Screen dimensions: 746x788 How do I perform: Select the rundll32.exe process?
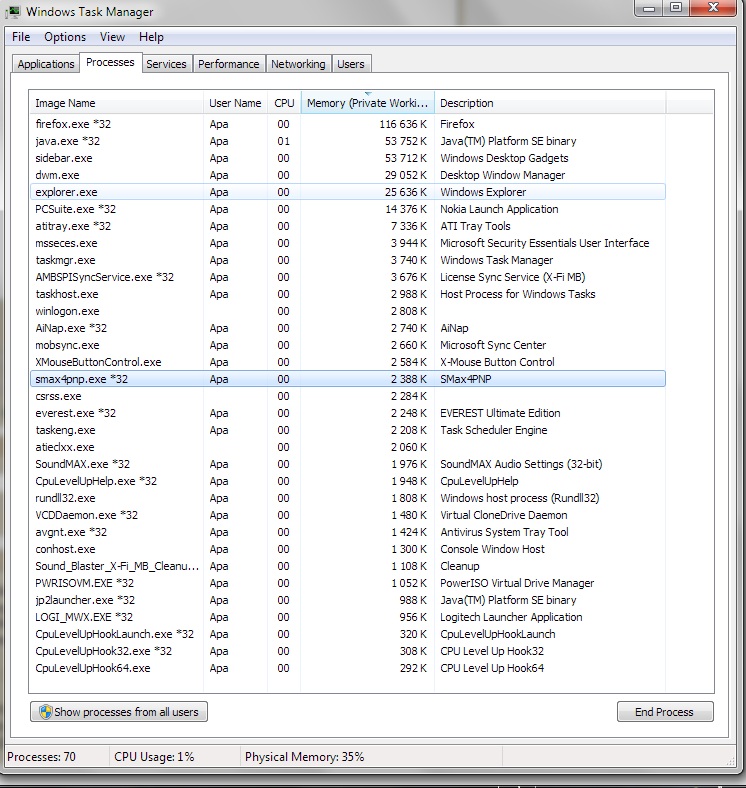click(348, 498)
